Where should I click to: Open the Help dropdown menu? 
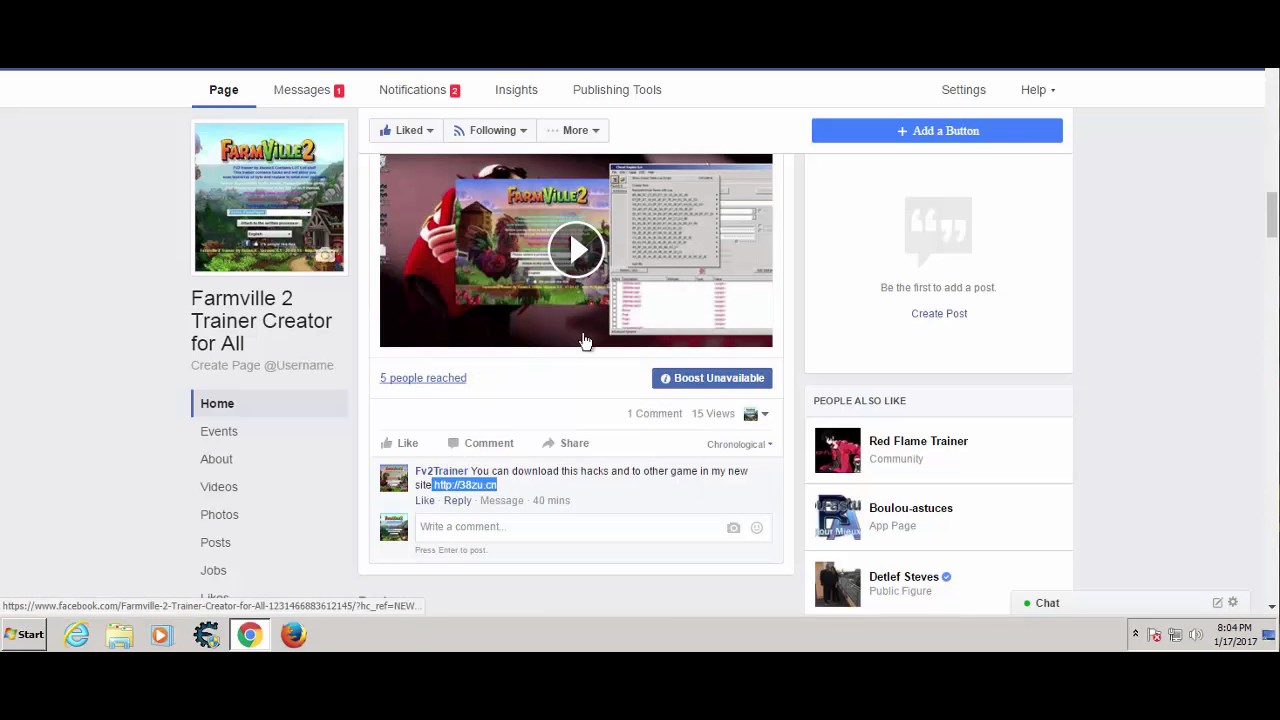point(1037,90)
